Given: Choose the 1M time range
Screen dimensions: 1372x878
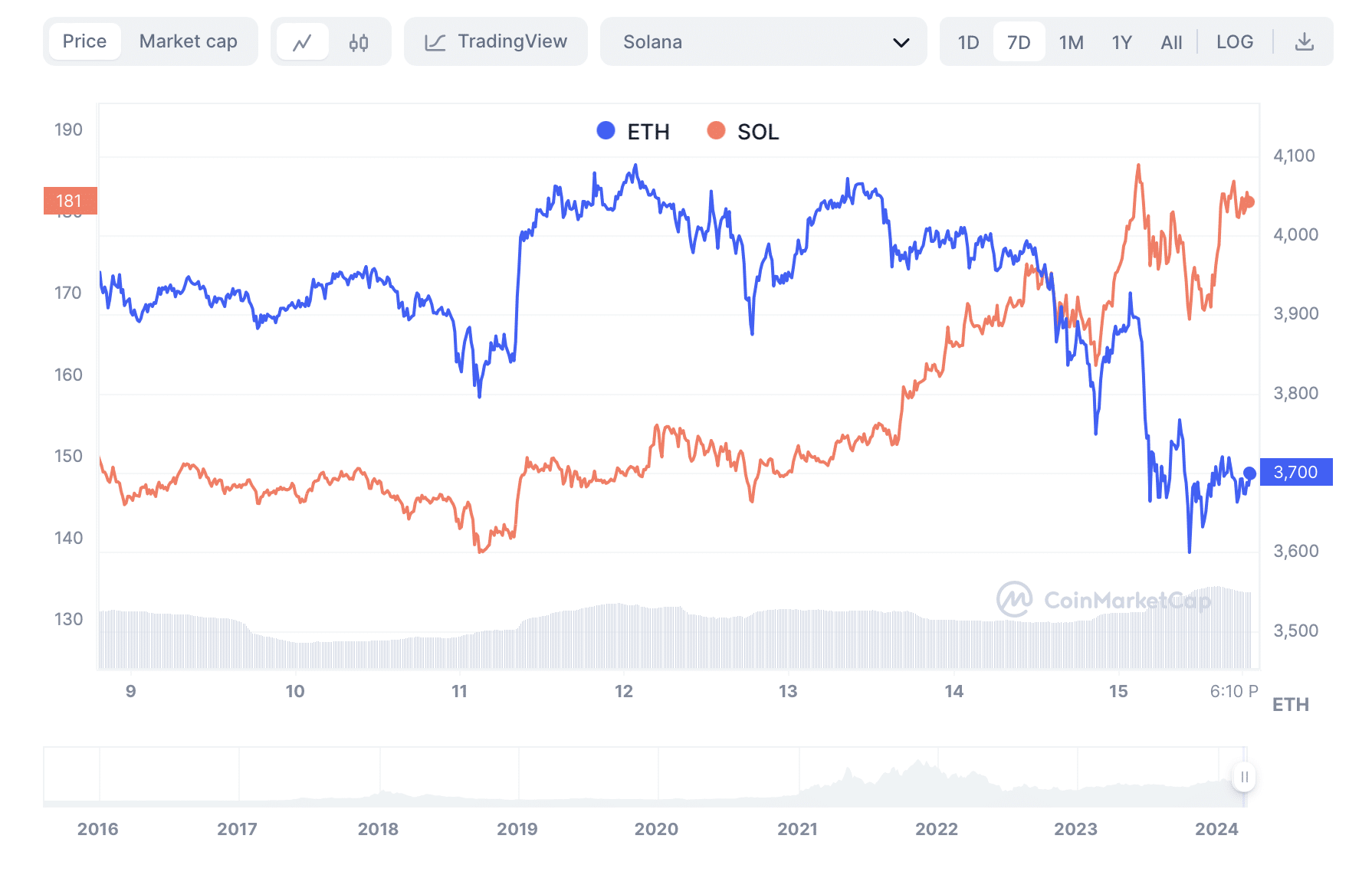Looking at the screenshot, I should (x=1071, y=42).
